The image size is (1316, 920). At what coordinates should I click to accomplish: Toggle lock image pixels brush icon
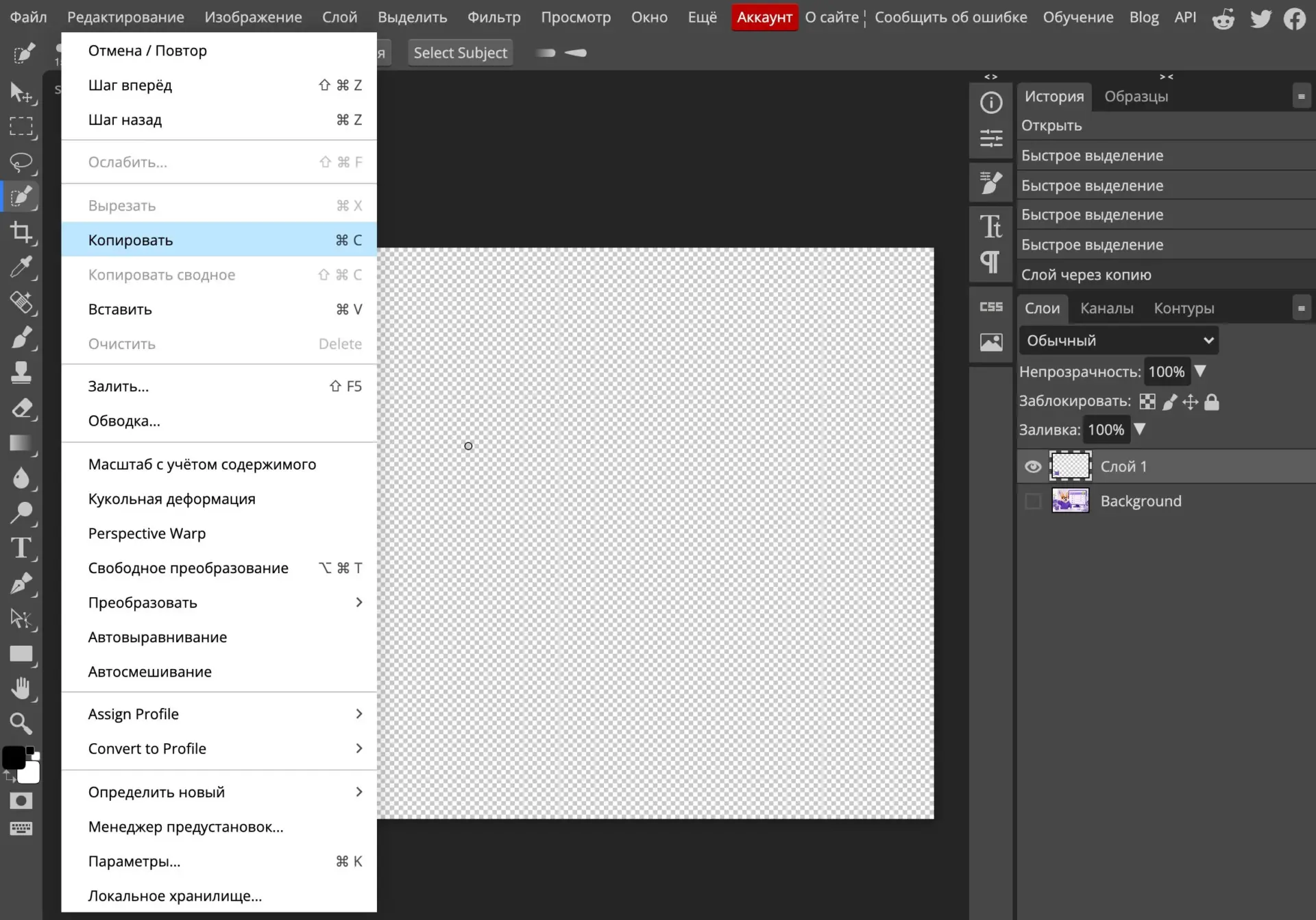click(1170, 402)
